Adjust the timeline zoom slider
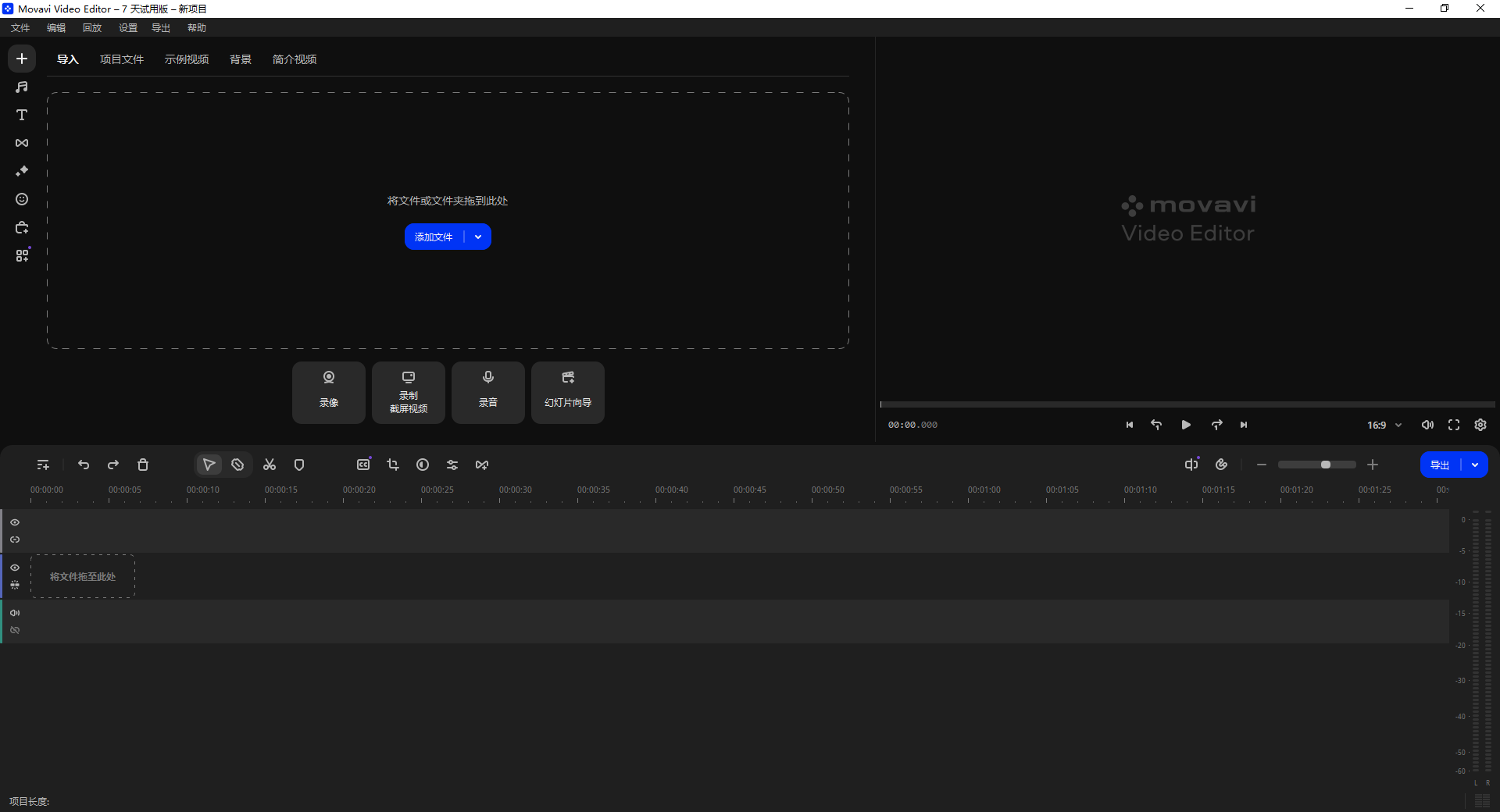This screenshot has width=1500, height=812. tap(1317, 465)
